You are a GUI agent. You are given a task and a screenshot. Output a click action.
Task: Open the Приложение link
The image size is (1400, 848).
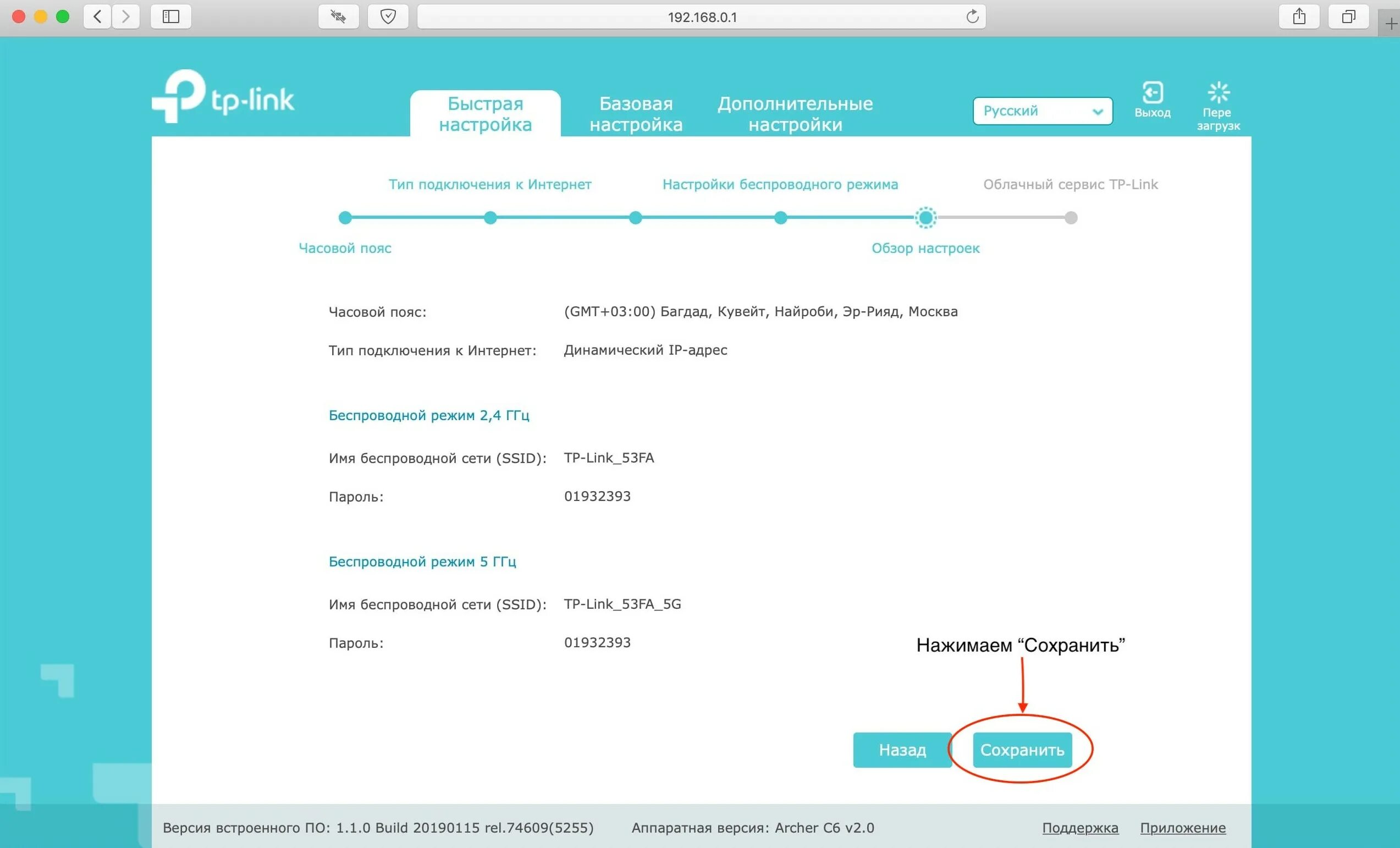tap(1182, 828)
